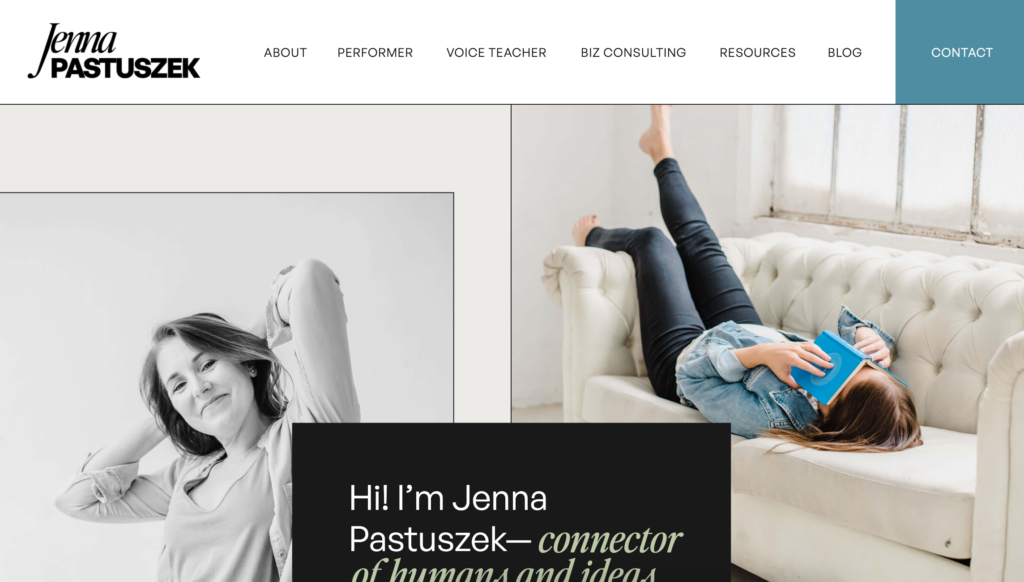The image size is (1024, 582).
Task: Open the About page
Action: point(285,52)
